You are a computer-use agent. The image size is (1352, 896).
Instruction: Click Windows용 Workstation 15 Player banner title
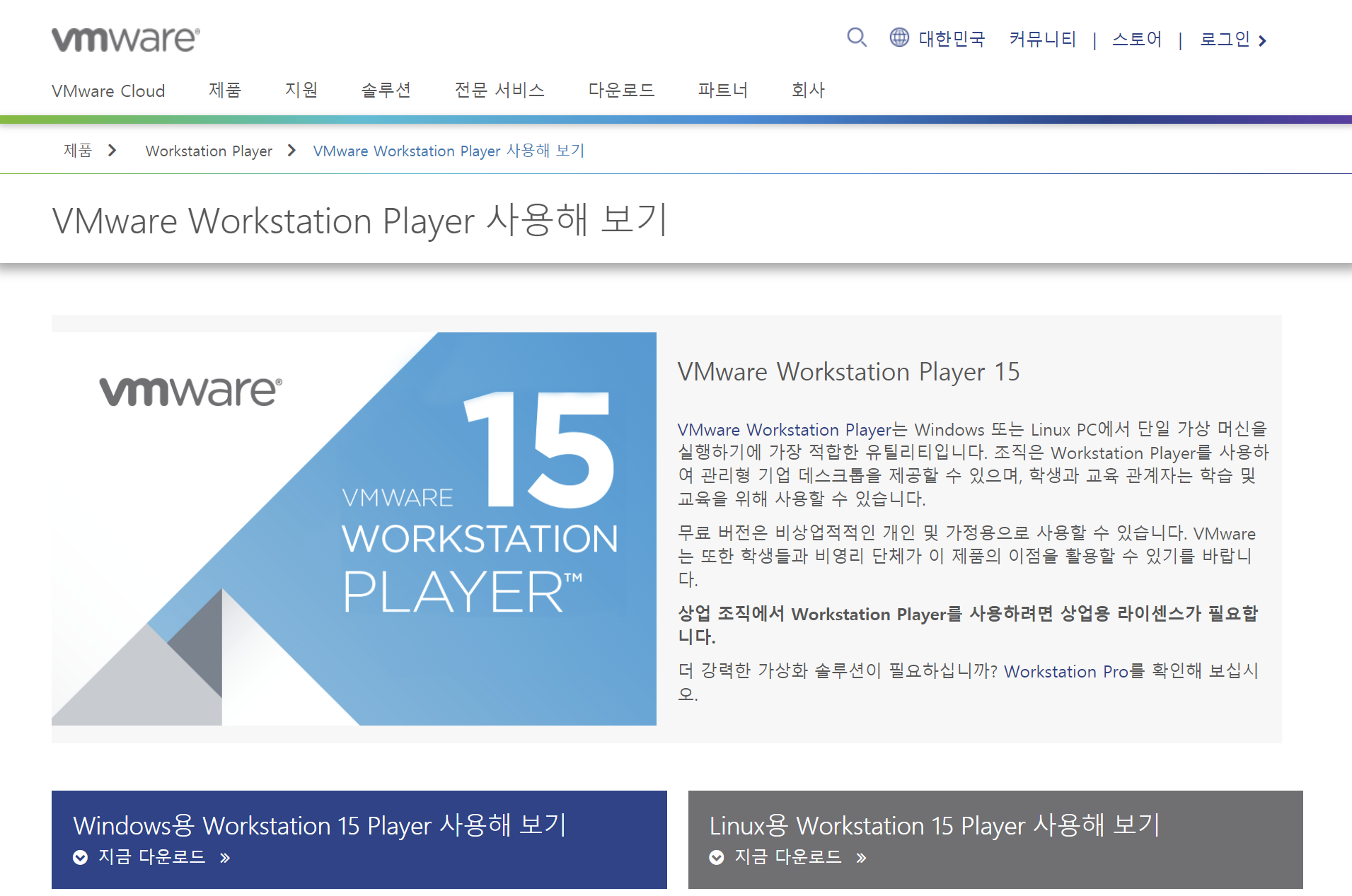[x=320, y=825]
